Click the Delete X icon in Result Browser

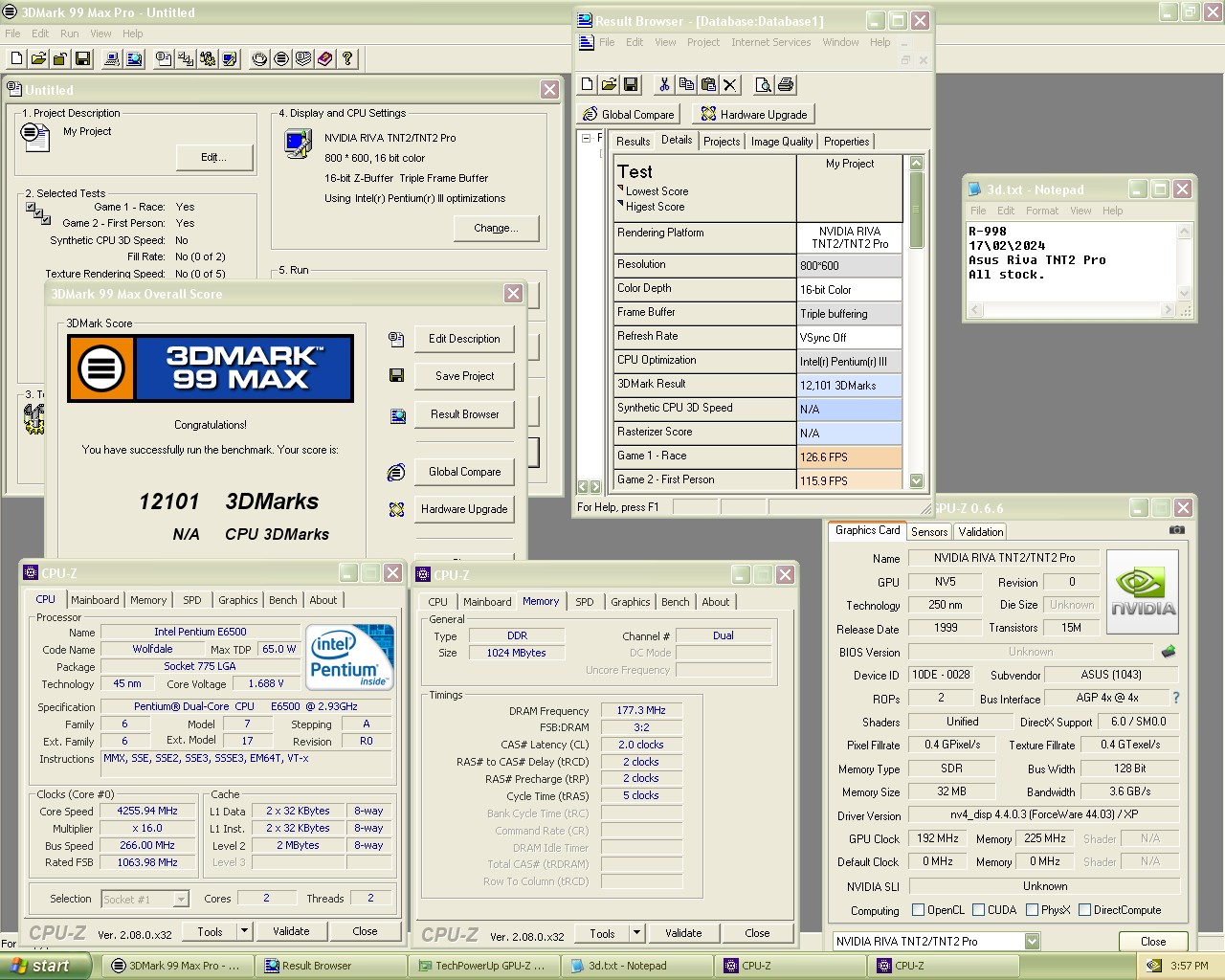(x=730, y=84)
